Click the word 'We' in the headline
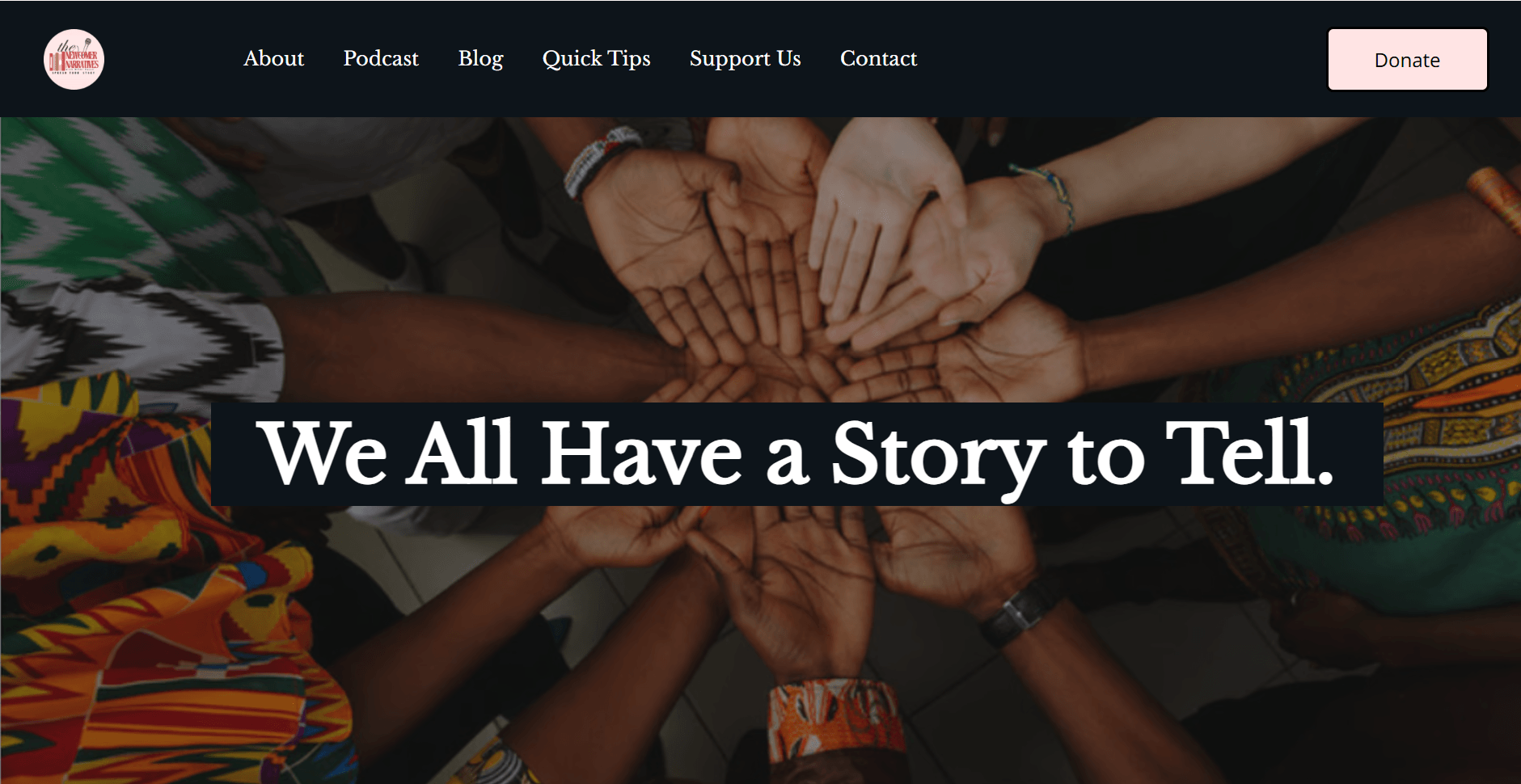Viewport: 1521px width, 784px height. 323,453
